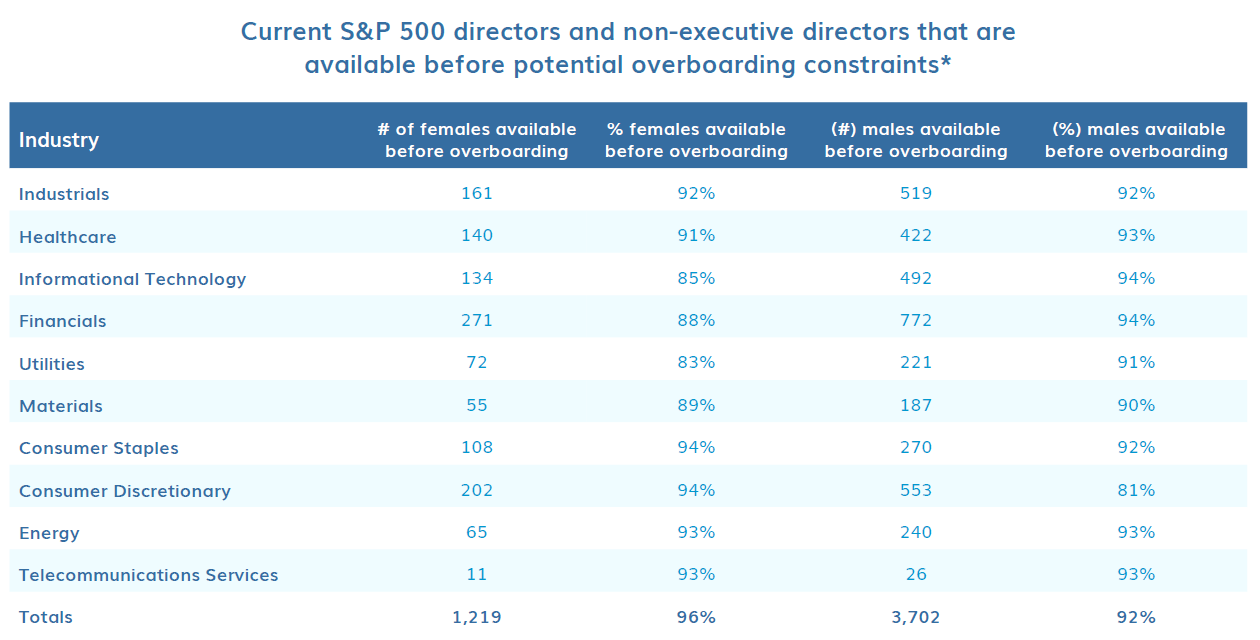Select the Utilities row label
1260x640 pixels.
click(x=52, y=364)
